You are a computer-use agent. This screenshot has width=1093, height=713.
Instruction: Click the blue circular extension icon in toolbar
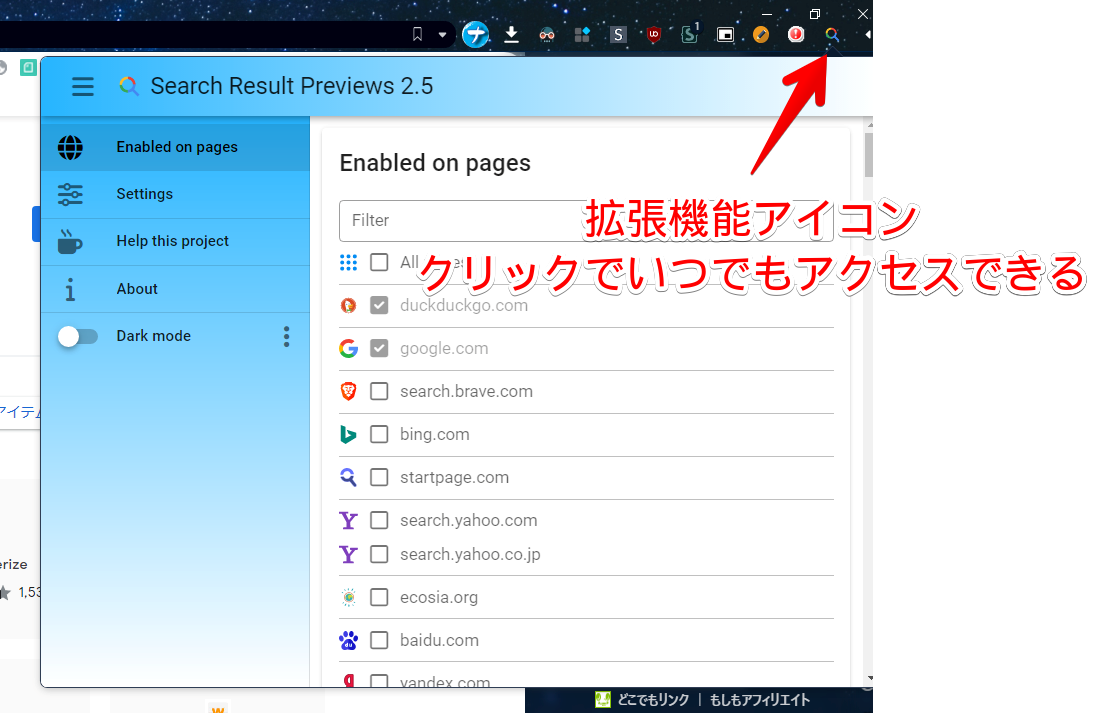point(475,34)
